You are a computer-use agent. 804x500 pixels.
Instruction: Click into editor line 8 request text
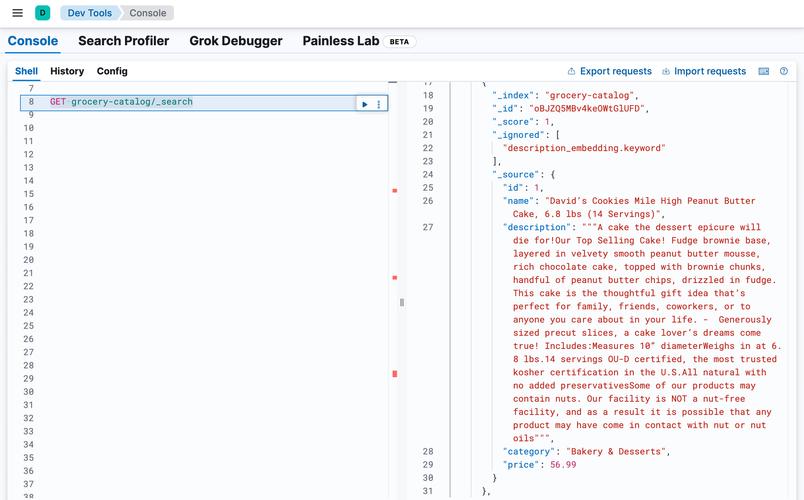click(130, 102)
